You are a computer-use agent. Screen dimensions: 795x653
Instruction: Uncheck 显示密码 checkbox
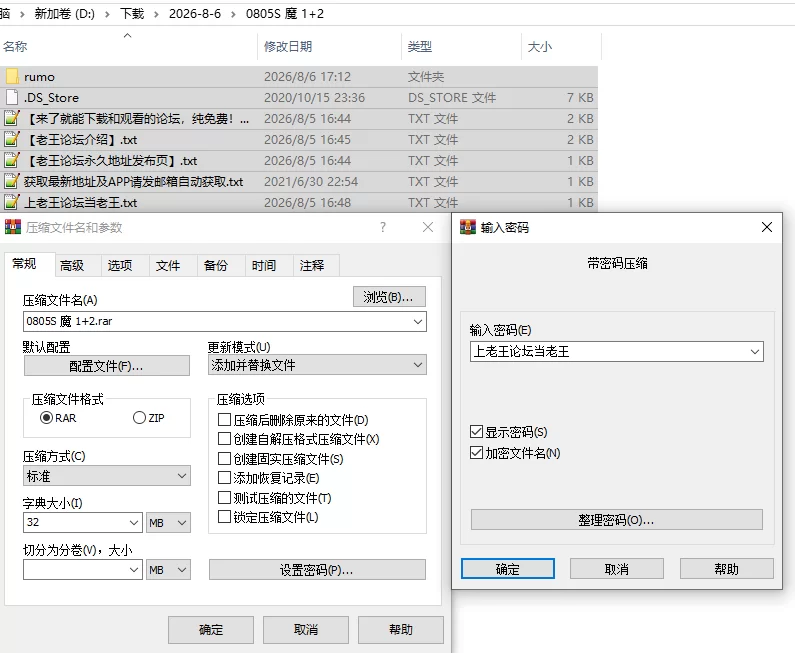(476, 432)
